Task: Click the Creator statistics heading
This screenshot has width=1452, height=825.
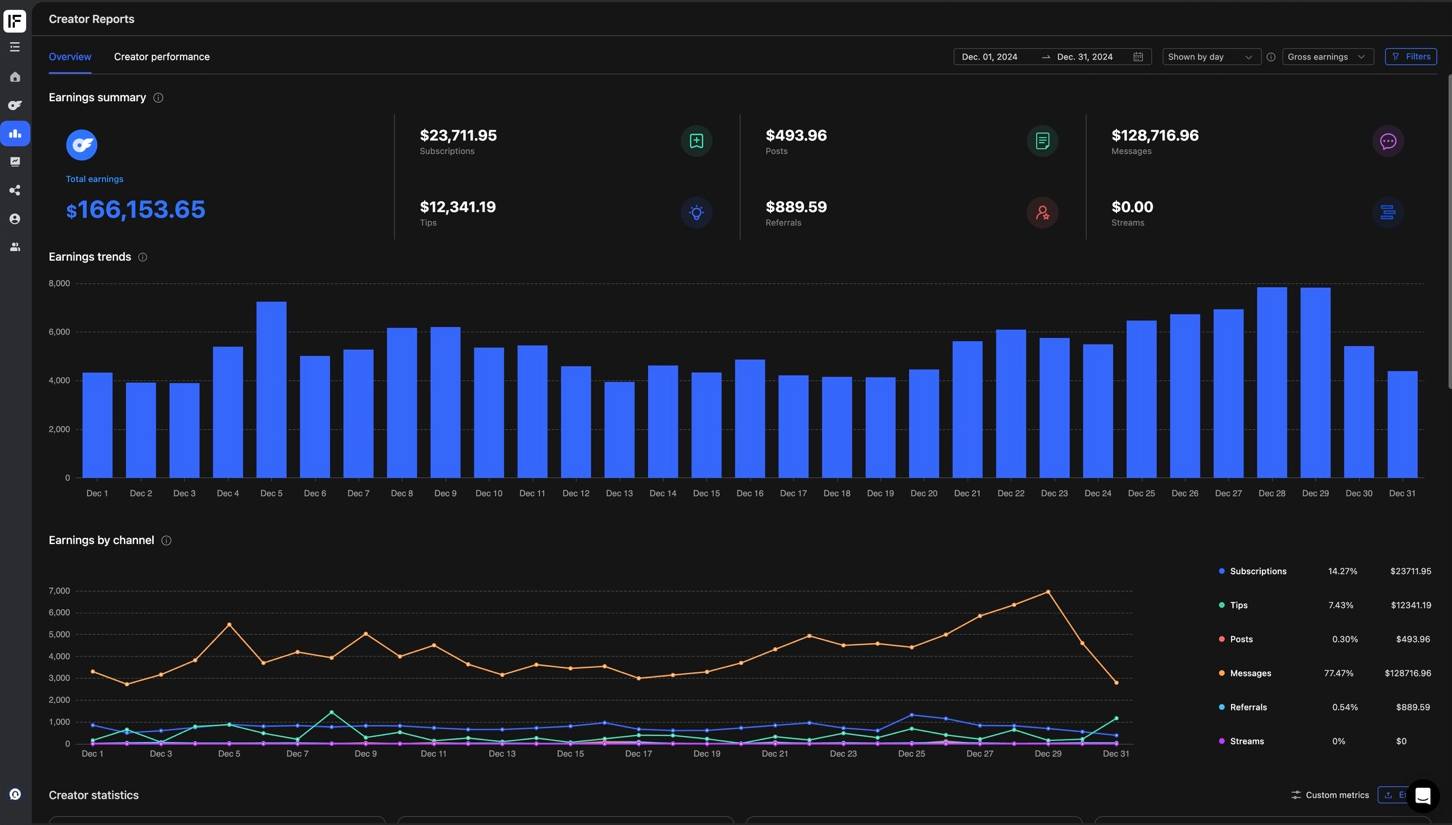Action: (x=94, y=796)
